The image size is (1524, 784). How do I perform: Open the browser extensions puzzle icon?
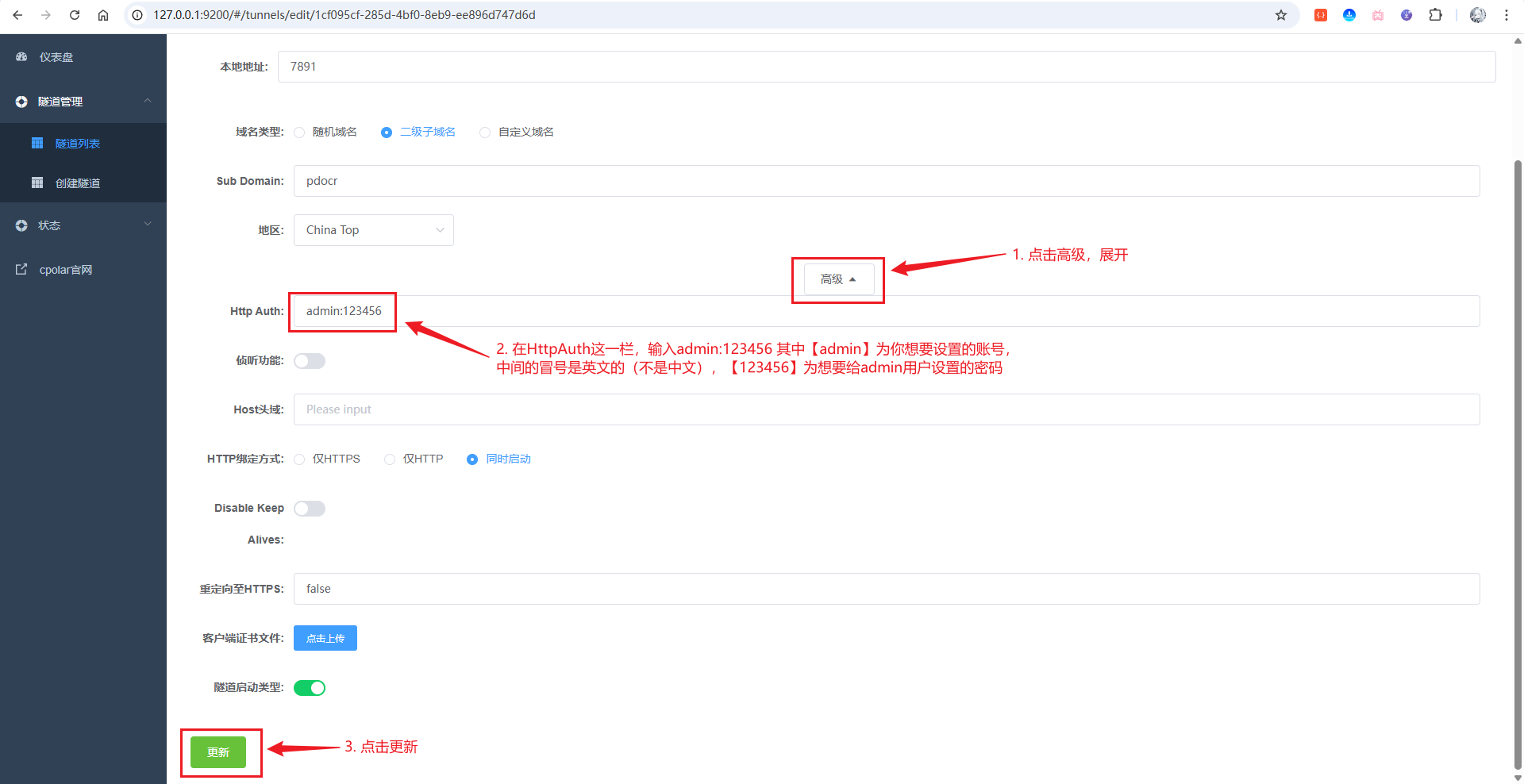pyautogui.click(x=1435, y=15)
